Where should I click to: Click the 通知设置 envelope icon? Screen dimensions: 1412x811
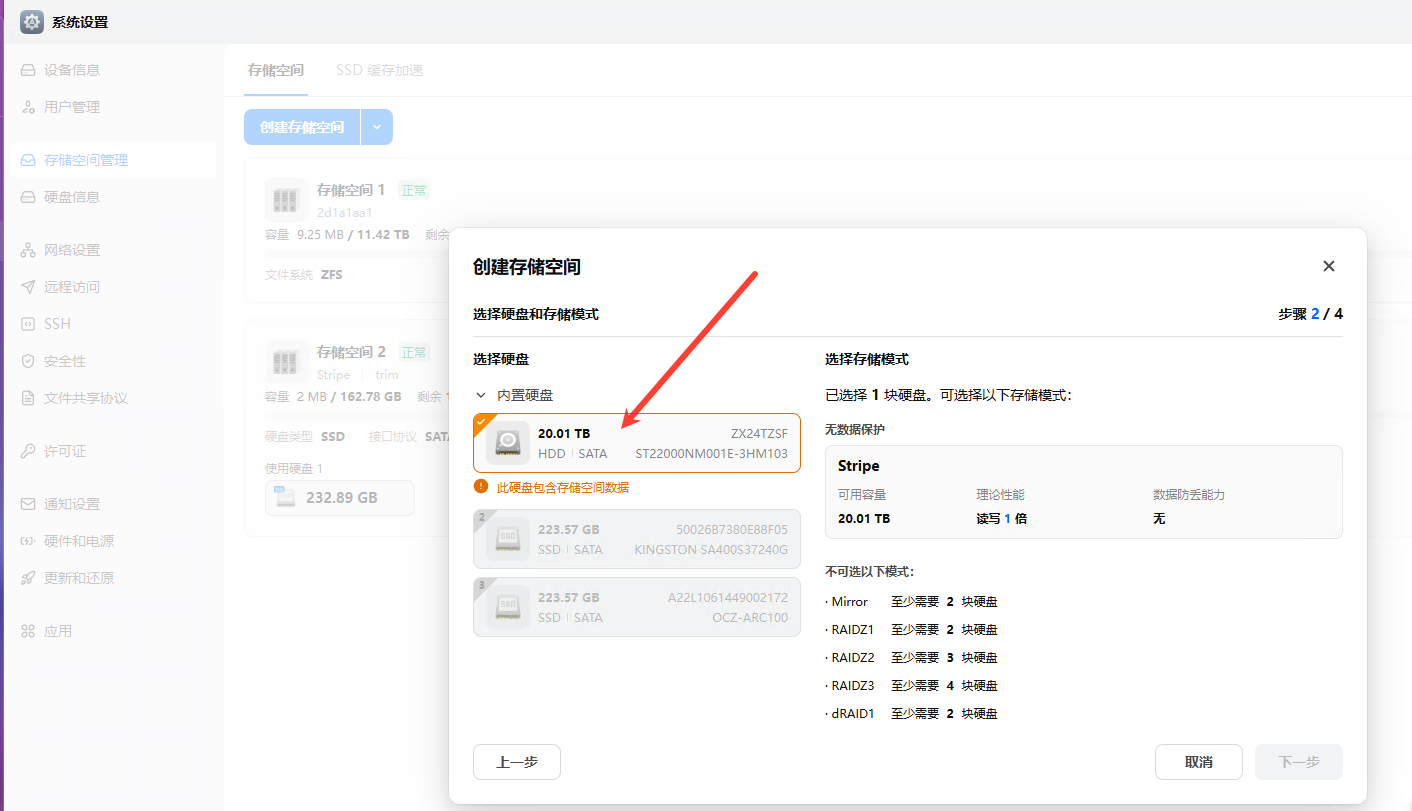point(28,504)
